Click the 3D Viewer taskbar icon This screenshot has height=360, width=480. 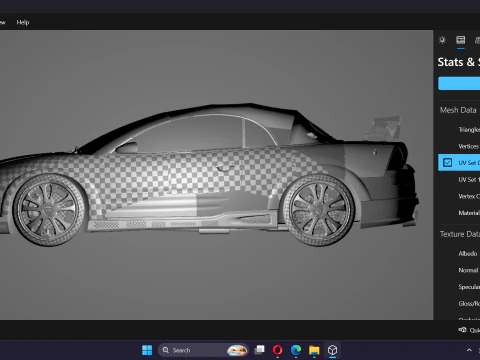tap(332, 350)
